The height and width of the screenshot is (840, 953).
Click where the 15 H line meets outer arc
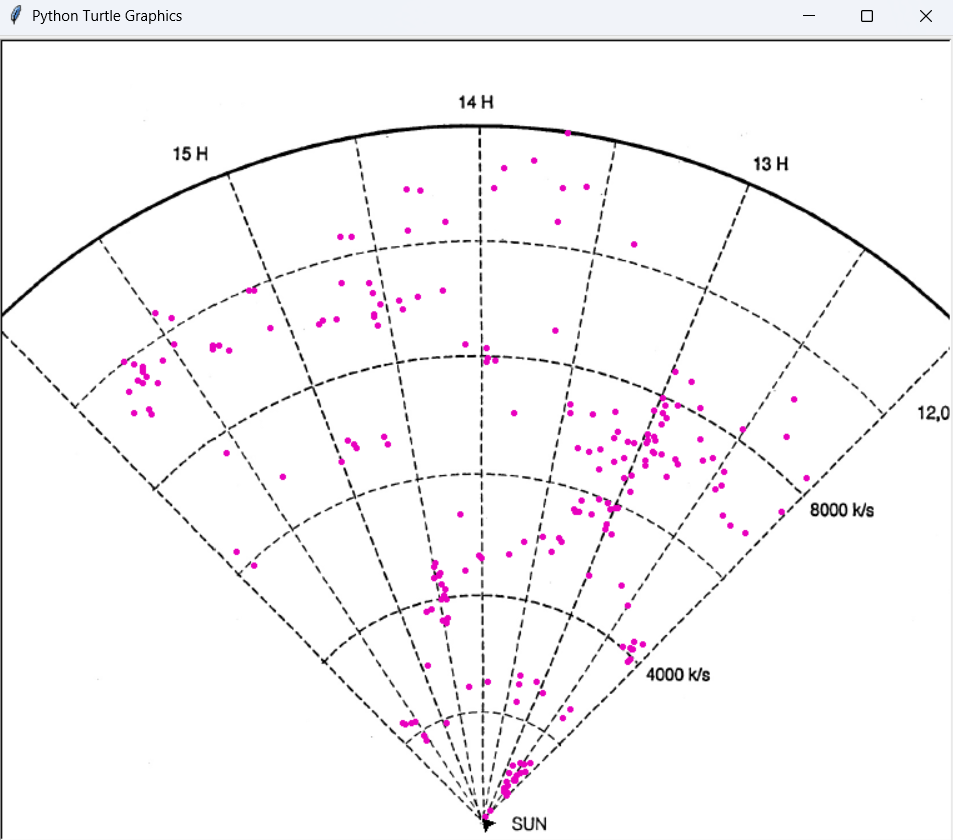[x=228, y=174]
